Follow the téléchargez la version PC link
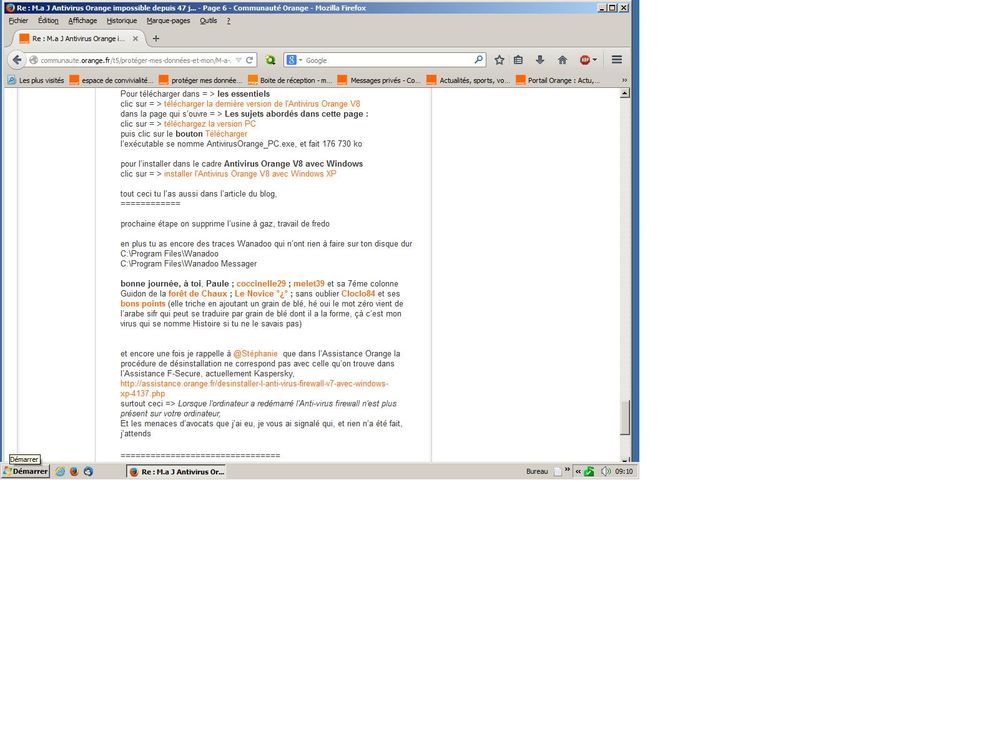Screen dimensions: 999x749 click(210, 124)
